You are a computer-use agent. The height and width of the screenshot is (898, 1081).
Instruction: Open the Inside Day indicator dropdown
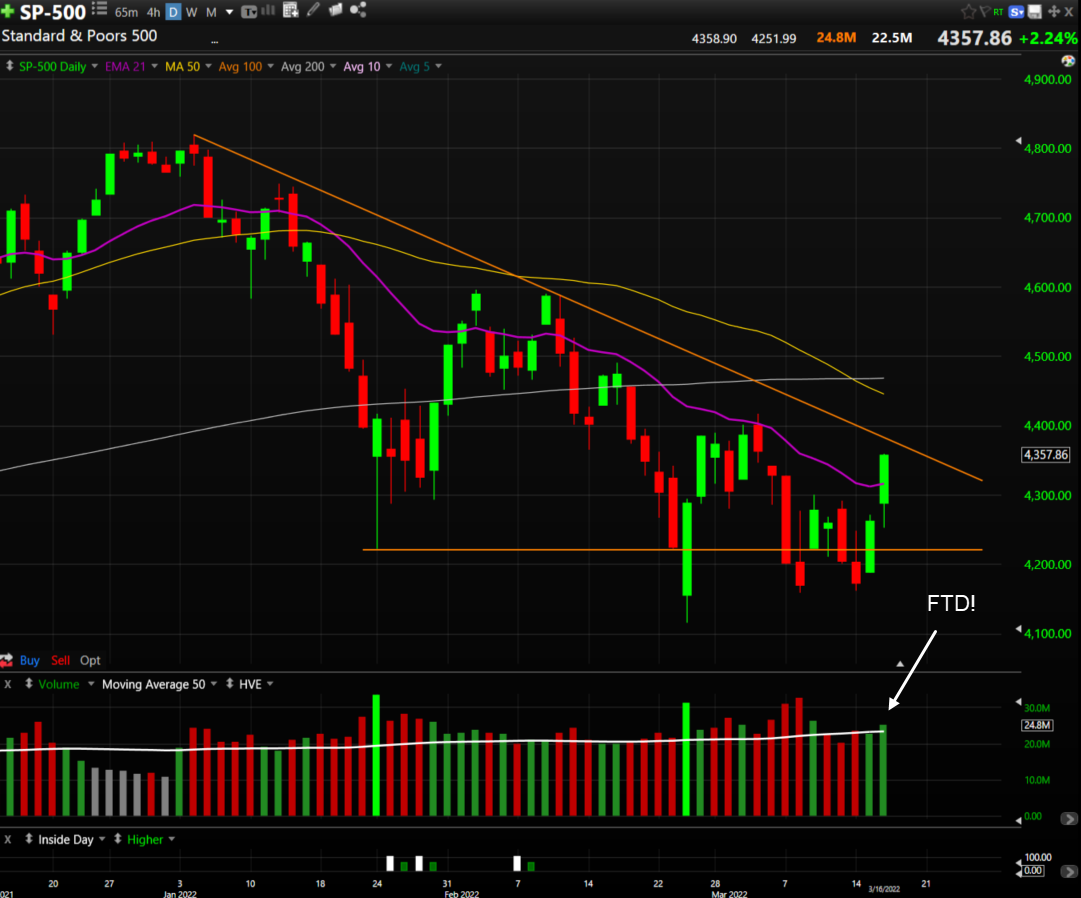[102, 839]
